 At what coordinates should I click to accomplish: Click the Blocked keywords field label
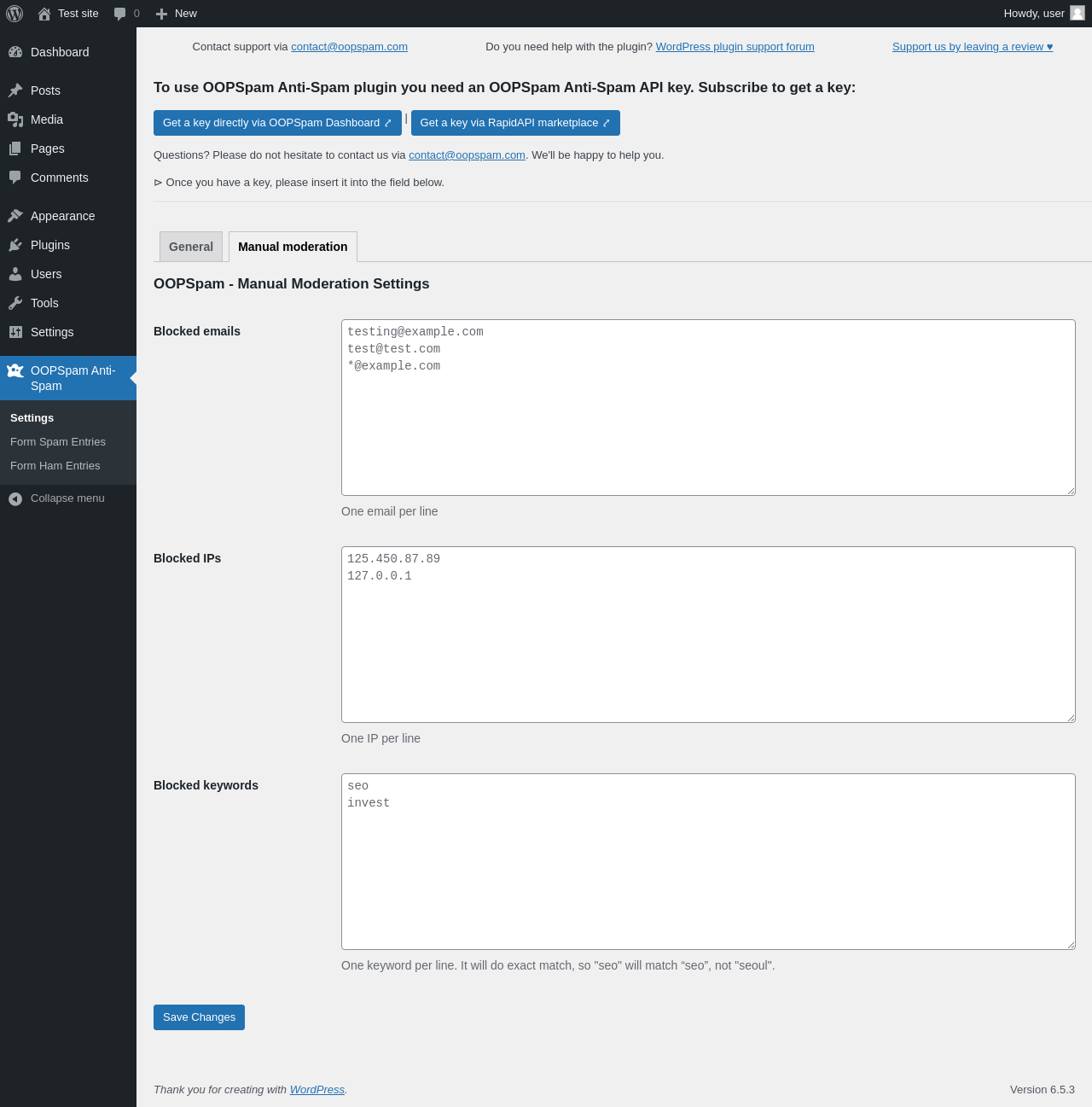click(206, 785)
